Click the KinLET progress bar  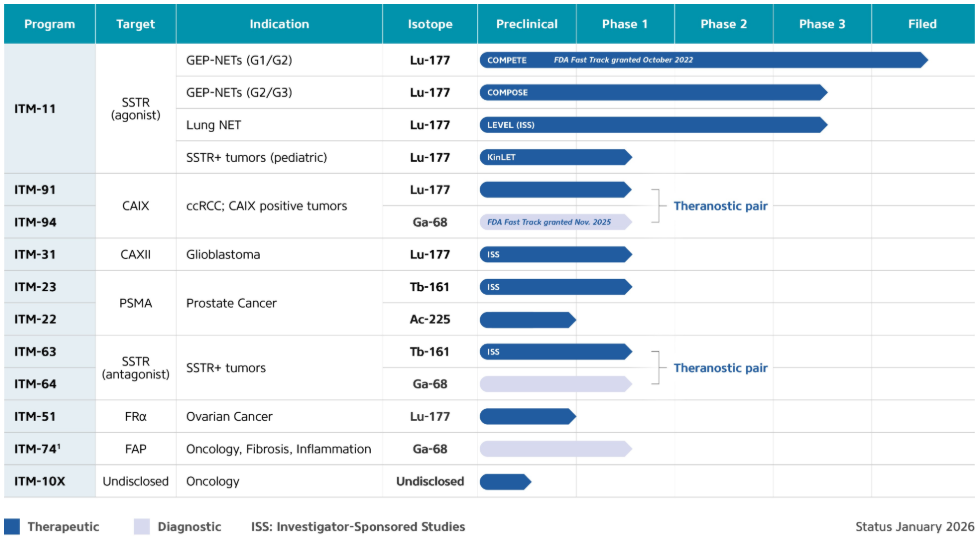[556, 157]
